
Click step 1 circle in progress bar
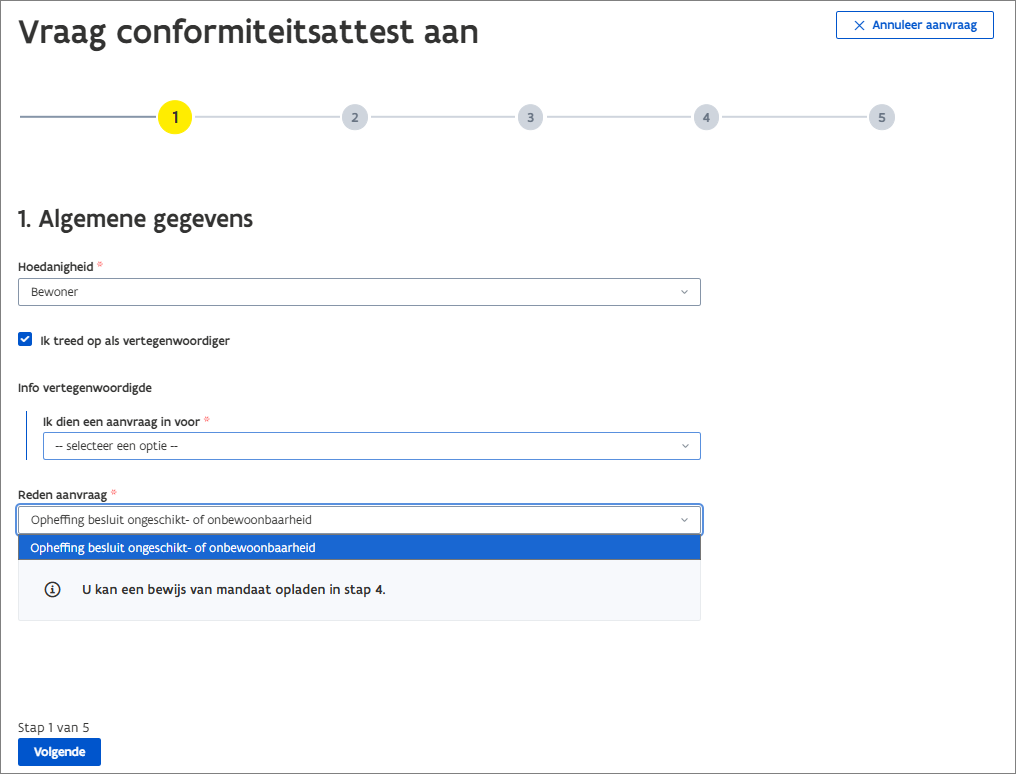coord(175,117)
